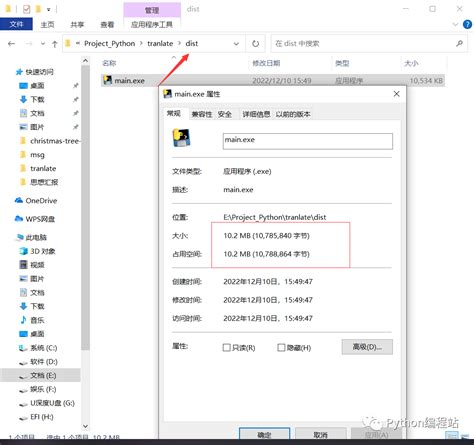474x445 pixels.
Task: Expand the address bar history dropdown
Action: click(x=236, y=44)
